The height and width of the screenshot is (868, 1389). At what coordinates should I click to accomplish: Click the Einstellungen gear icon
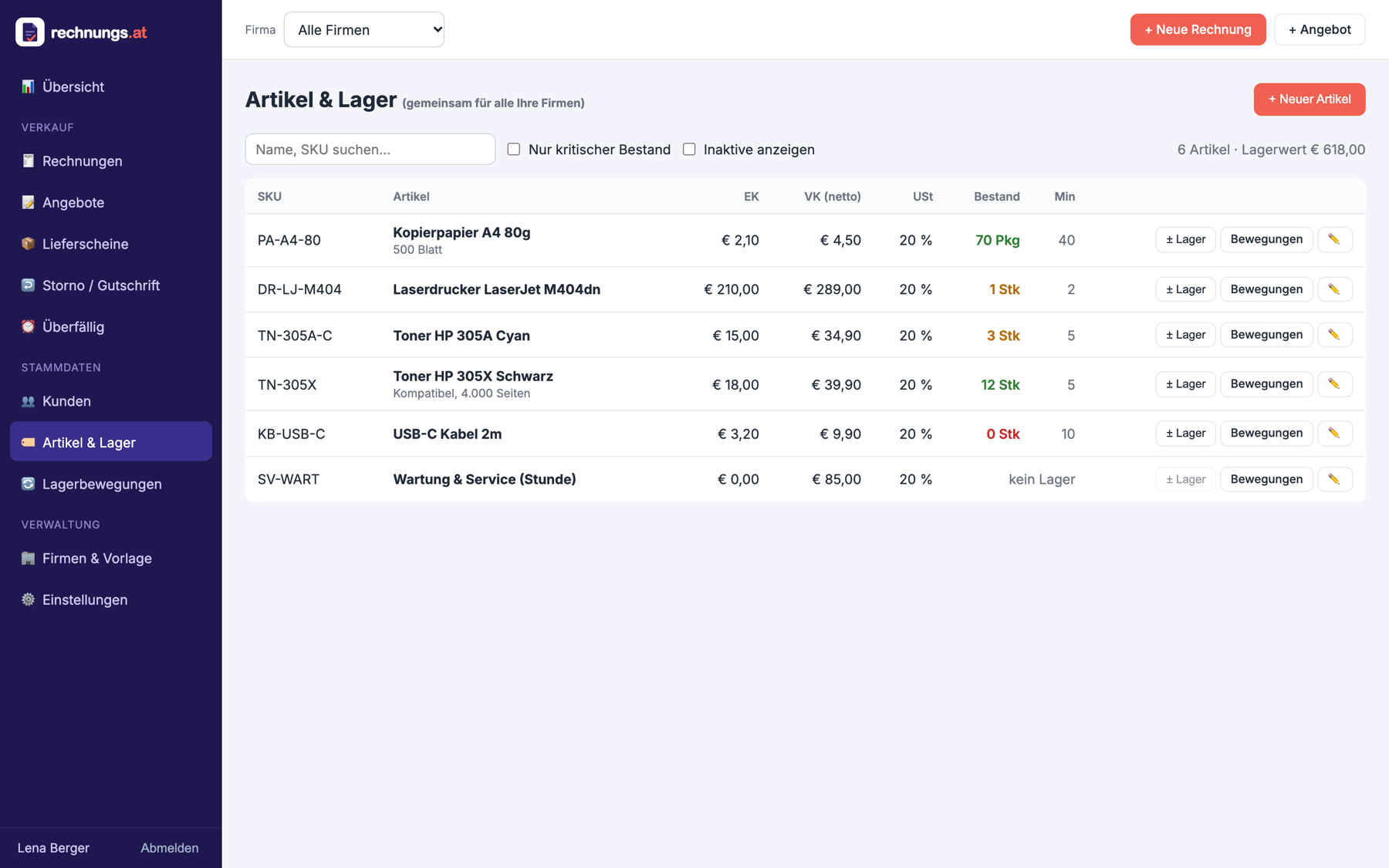[x=28, y=599]
